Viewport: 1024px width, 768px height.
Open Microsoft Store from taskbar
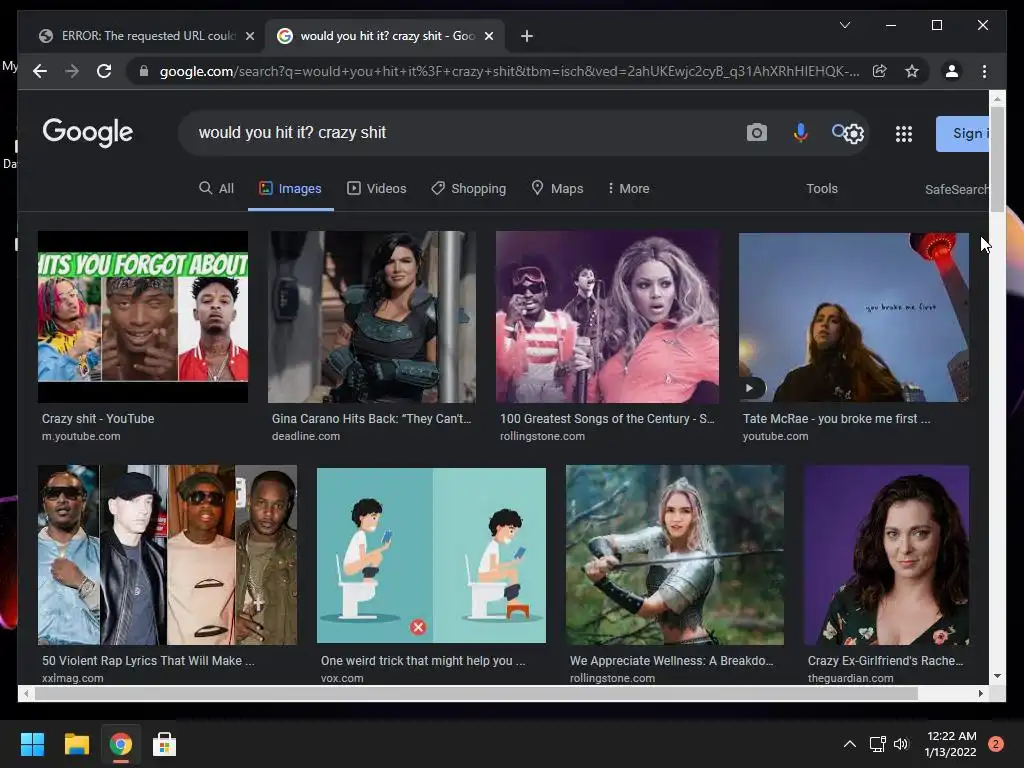(164, 744)
